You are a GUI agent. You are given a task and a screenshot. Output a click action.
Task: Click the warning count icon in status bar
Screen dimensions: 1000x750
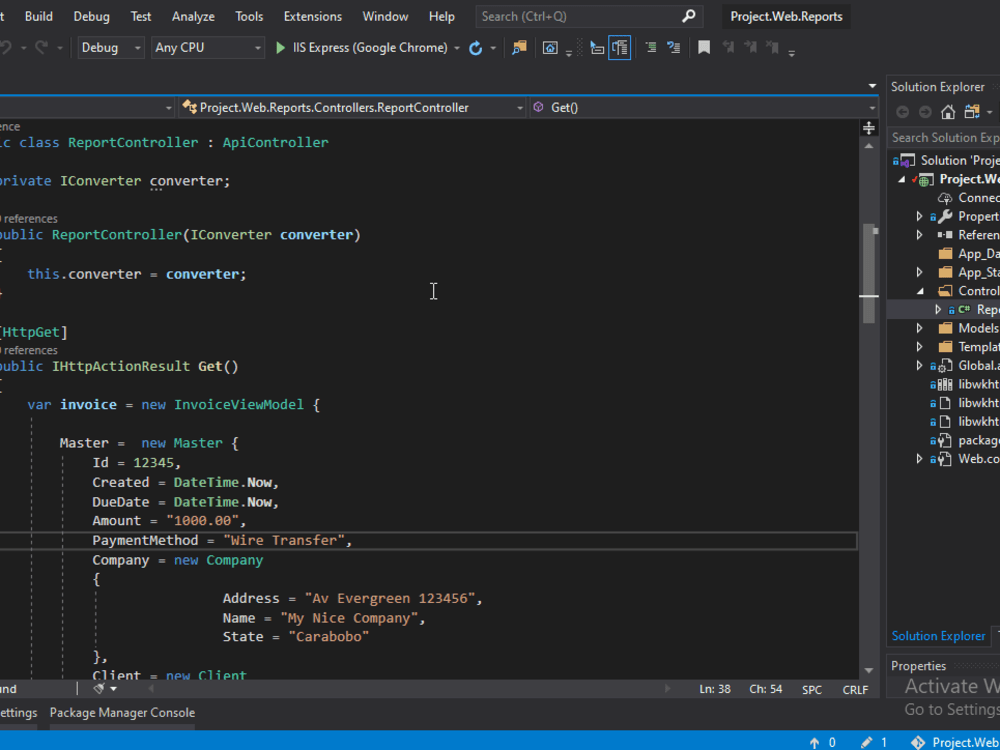click(x=813, y=743)
